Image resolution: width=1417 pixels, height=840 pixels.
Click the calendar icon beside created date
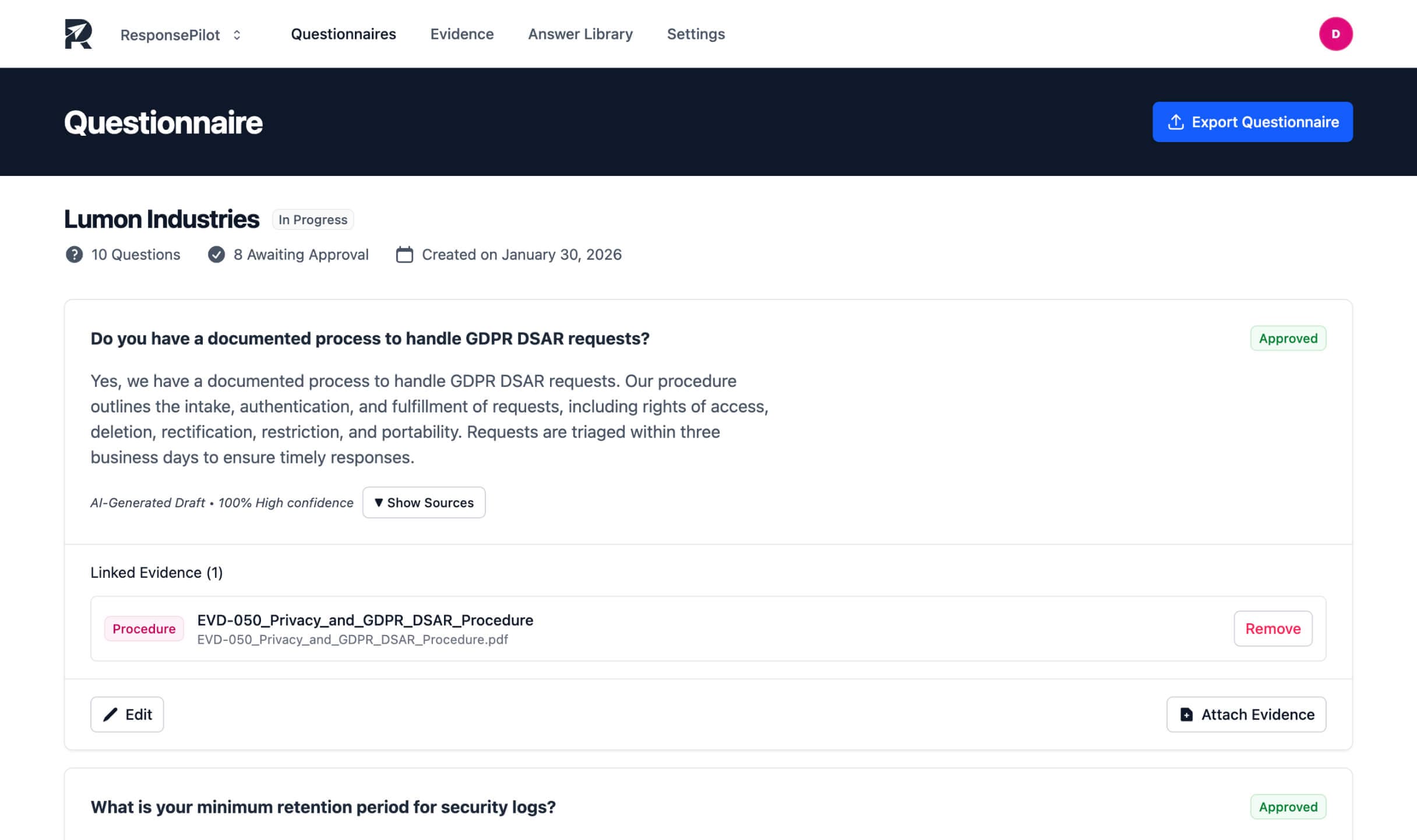(x=404, y=255)
